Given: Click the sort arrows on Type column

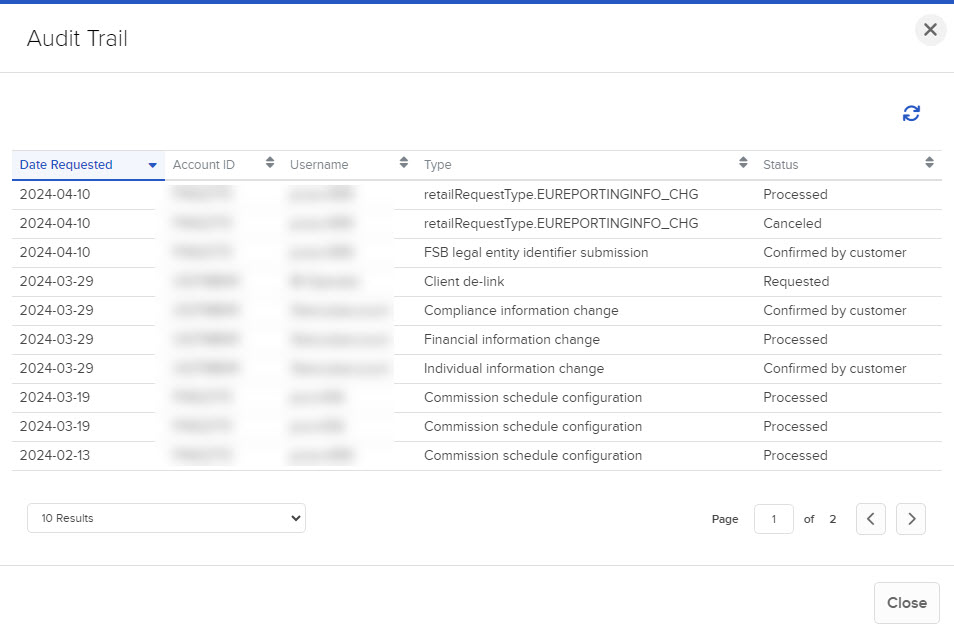Looking at the screenshot, I should [742, 163].
